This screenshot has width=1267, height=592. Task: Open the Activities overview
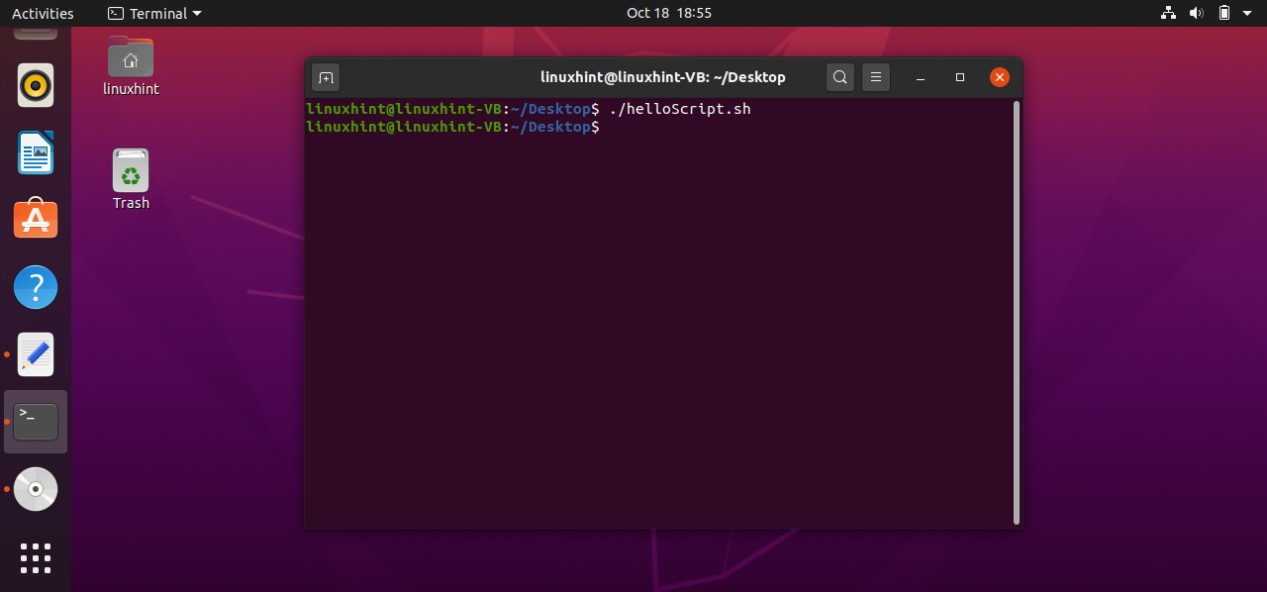tap(42, 13)
